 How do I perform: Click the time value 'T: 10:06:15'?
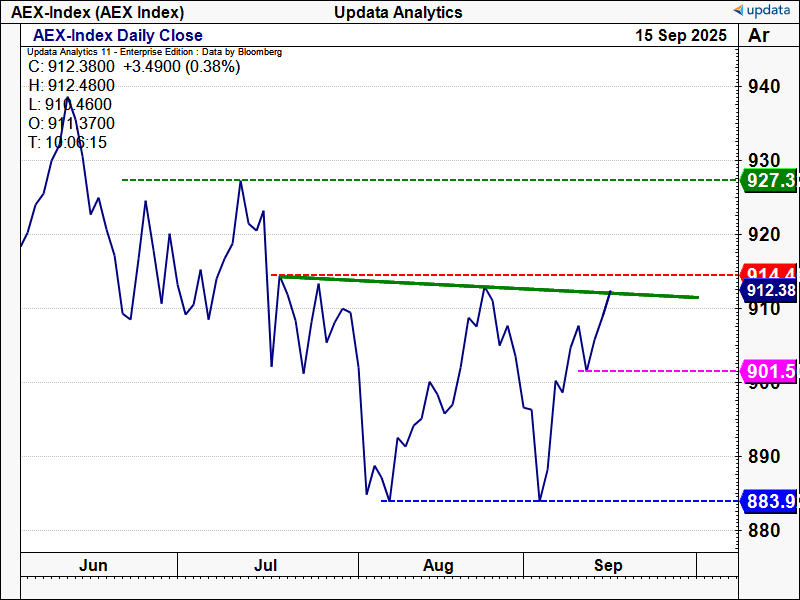tap(67, 142)
